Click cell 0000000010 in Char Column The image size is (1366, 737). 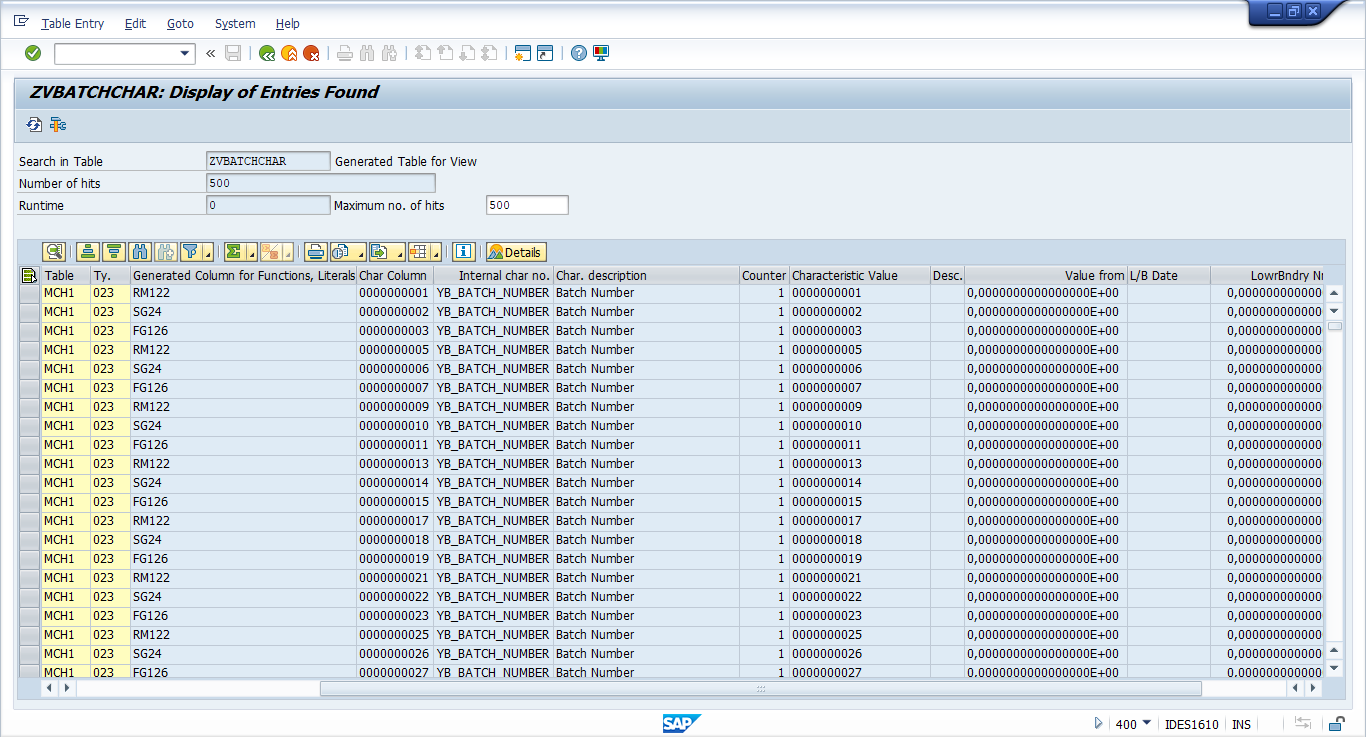[394, 426]
